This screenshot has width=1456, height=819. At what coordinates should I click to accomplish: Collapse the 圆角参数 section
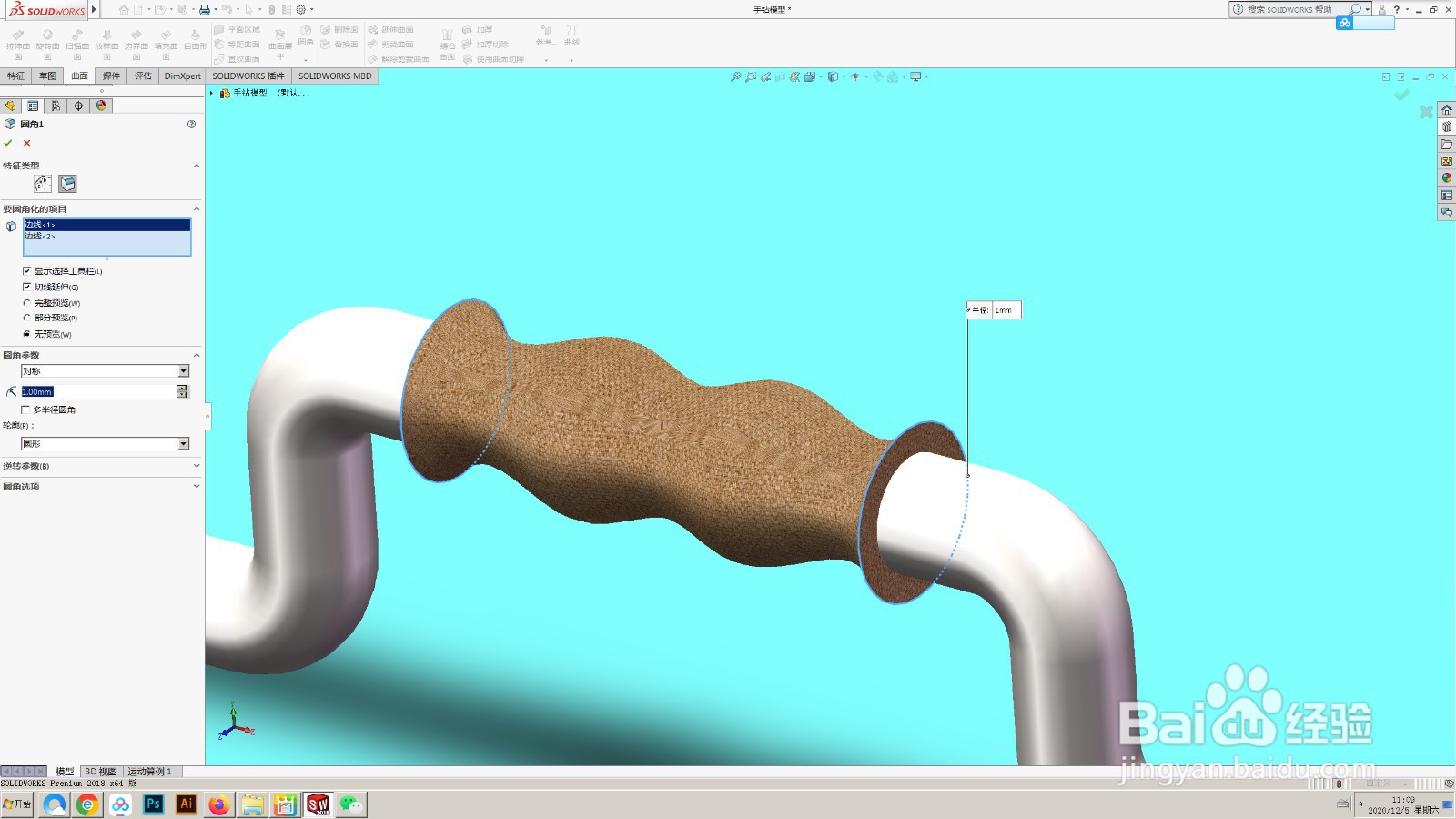(x=197, y=355)
